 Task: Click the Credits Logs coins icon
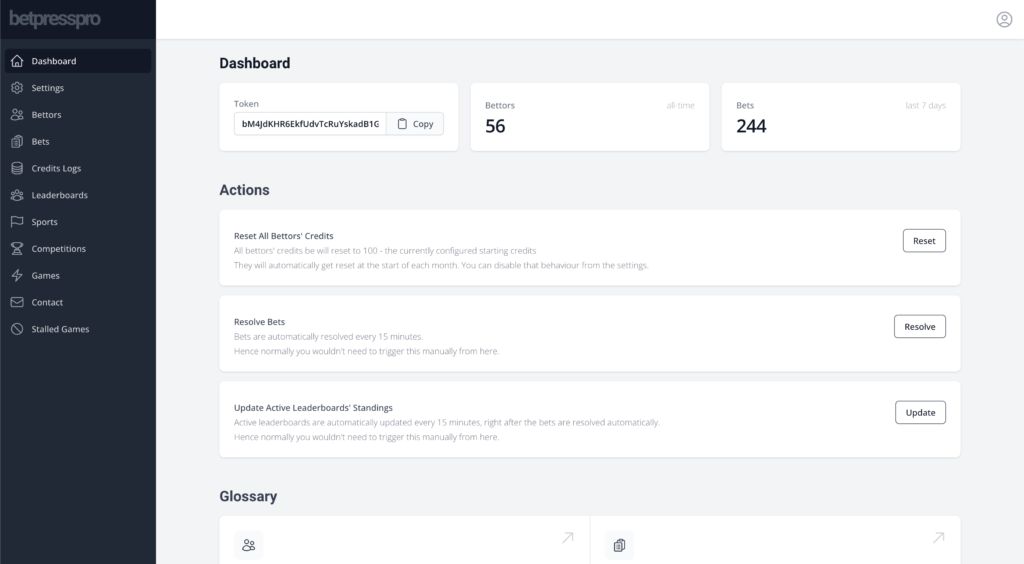(17, 168)
